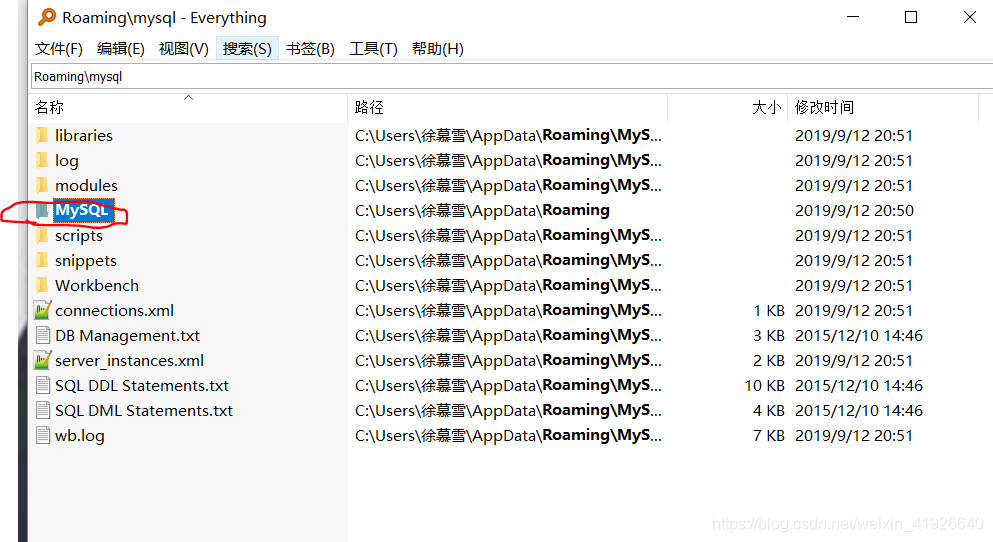
Task: Select the SQL DML Statements.txt file name
Action: (x=144, y=410)
